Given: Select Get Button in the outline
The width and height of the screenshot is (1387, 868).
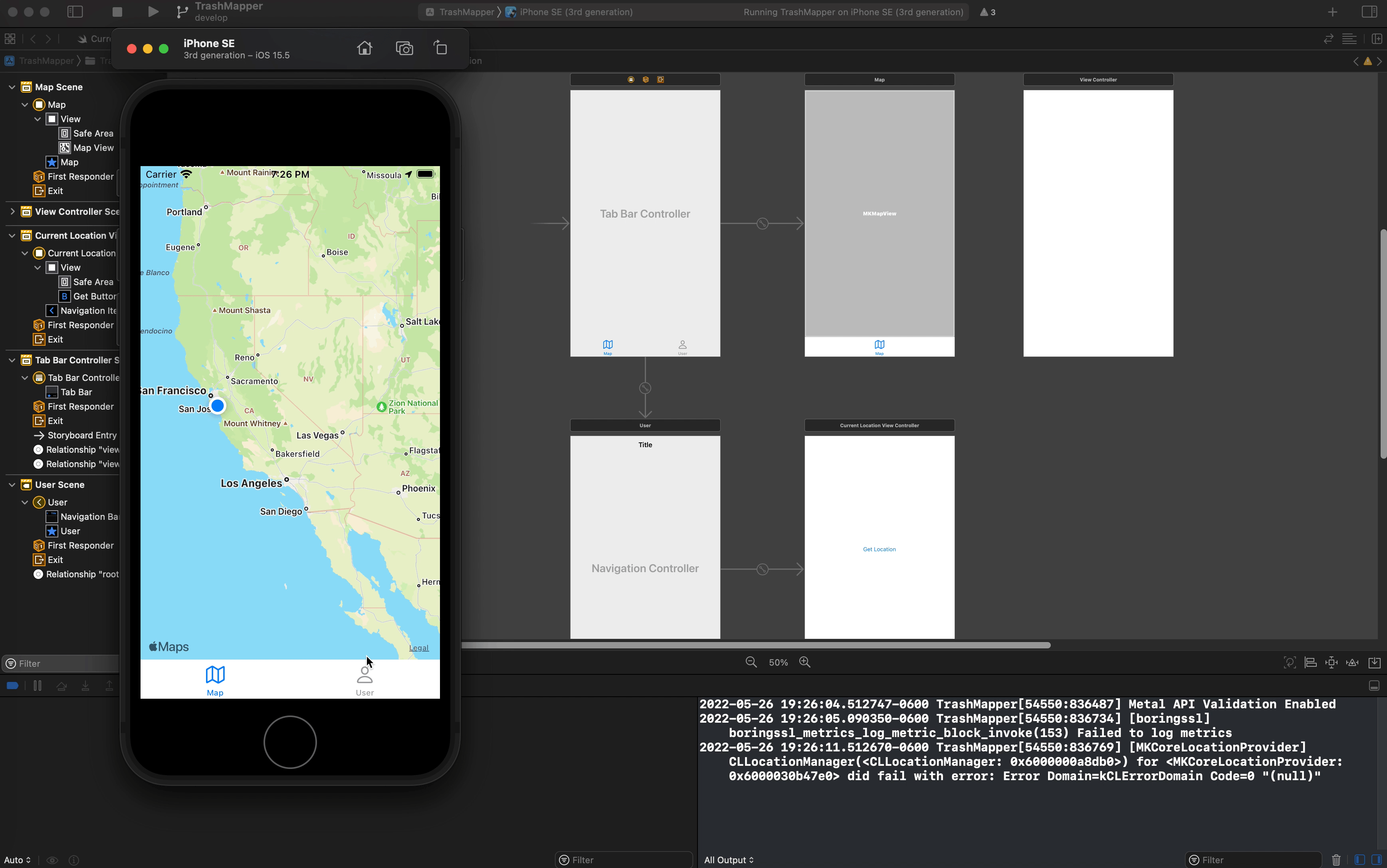Looking at the screenshot, I should pyautogui.click(x=88, y=296).
